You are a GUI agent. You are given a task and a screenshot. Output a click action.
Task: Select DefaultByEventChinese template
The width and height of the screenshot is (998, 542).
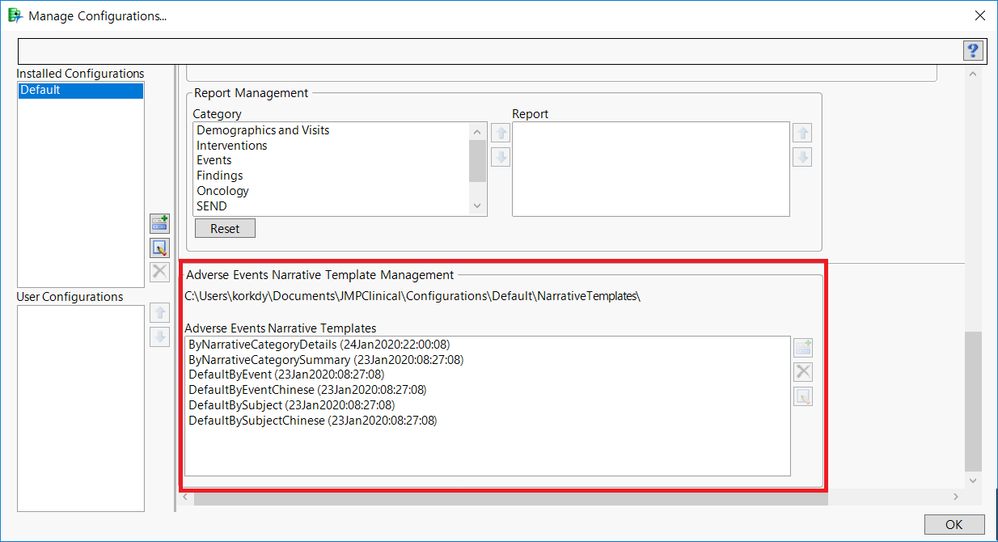click(307, 390)
